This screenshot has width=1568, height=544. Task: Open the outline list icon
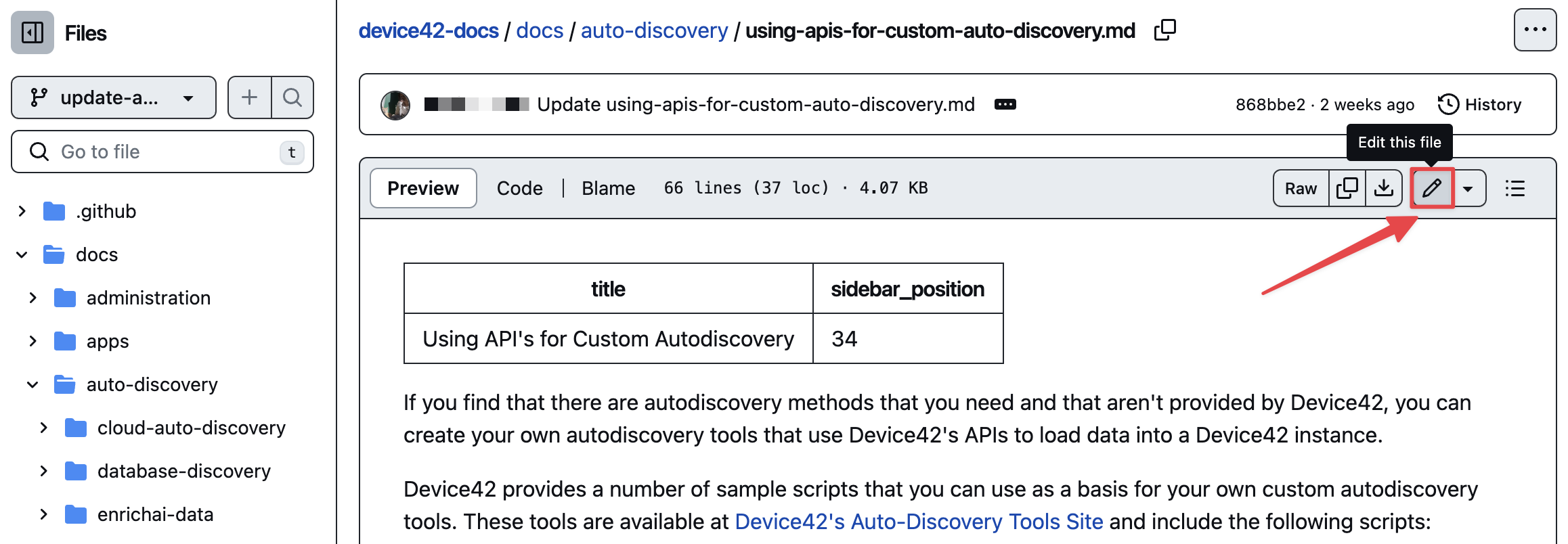(x=1515, y=188)
